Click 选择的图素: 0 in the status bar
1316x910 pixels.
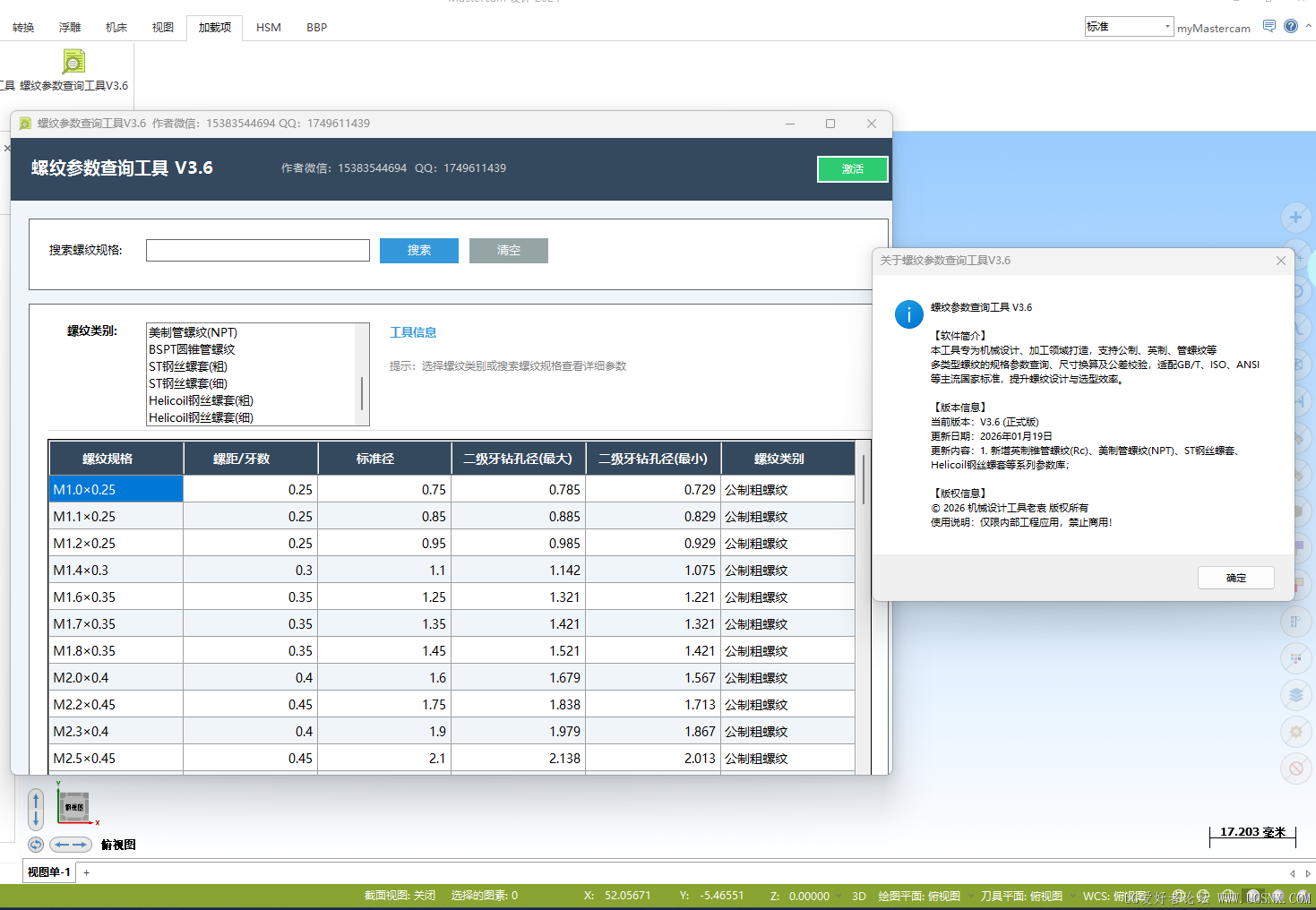pyautogui.click(x=485, y=896)
